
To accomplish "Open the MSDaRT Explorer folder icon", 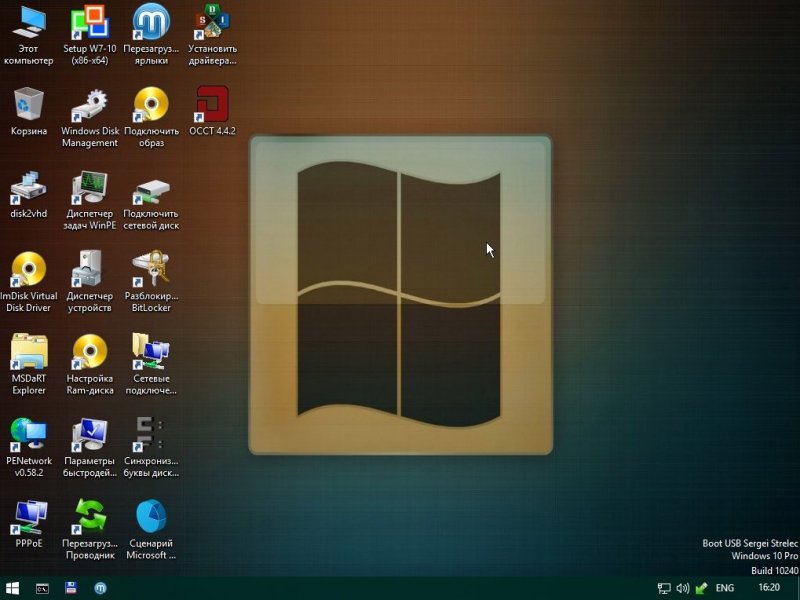I will pos(29,351).
